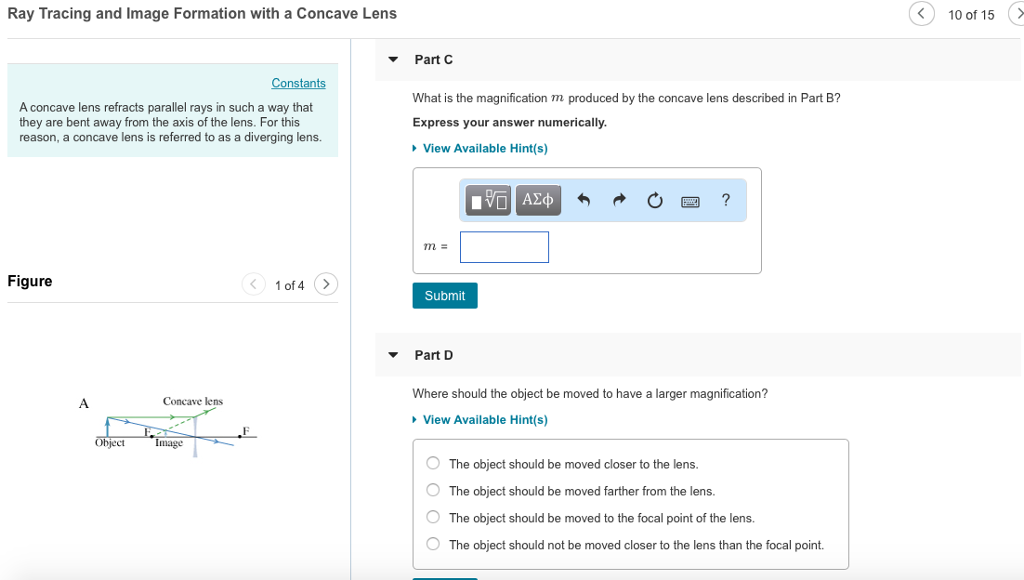
Task: Click the redo arrow in answer toolbar
Action: click(x=619, y=200)
